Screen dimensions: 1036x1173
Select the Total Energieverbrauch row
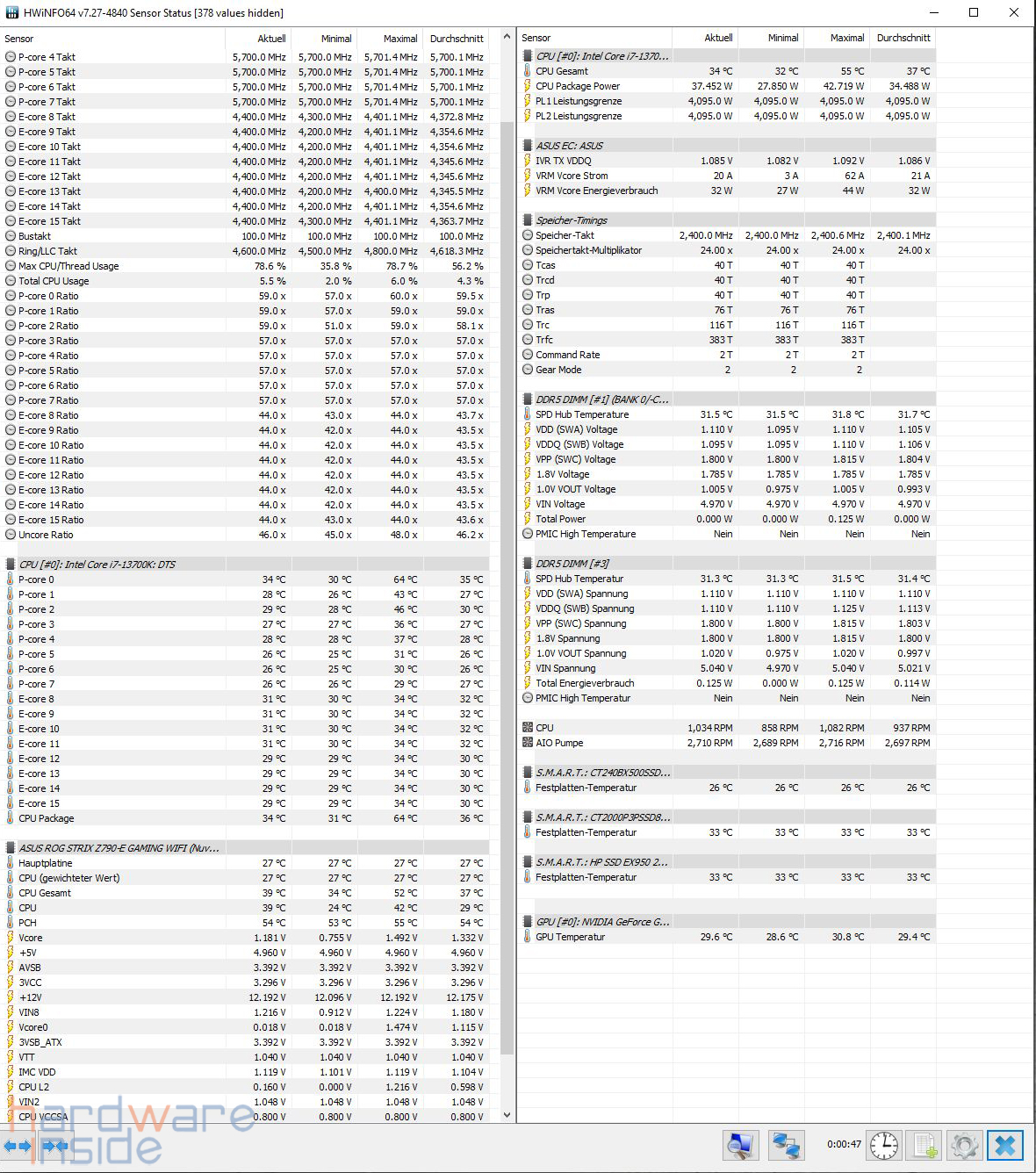[x=726, y=683]
